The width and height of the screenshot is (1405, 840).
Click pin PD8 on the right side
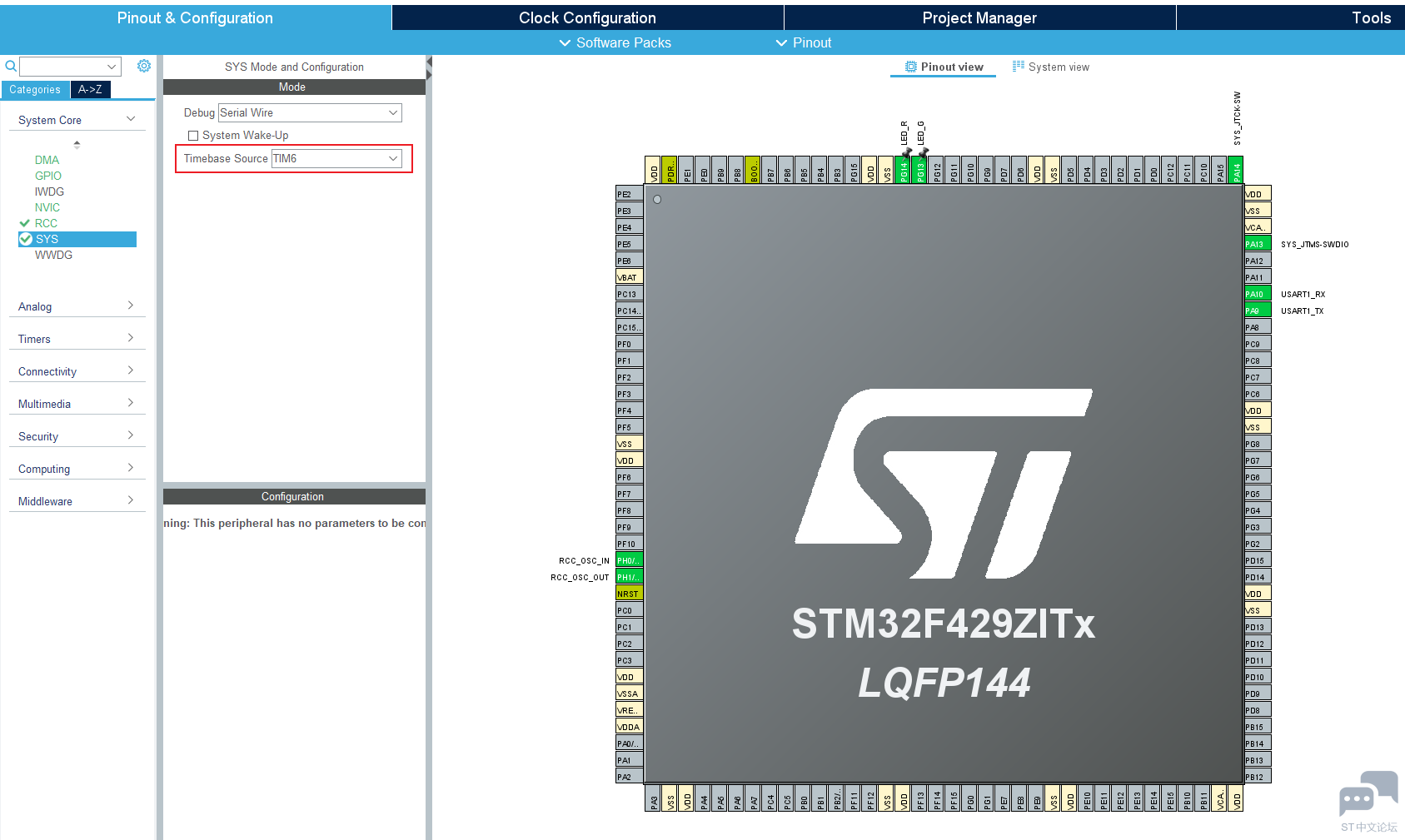click(1258, 710)
